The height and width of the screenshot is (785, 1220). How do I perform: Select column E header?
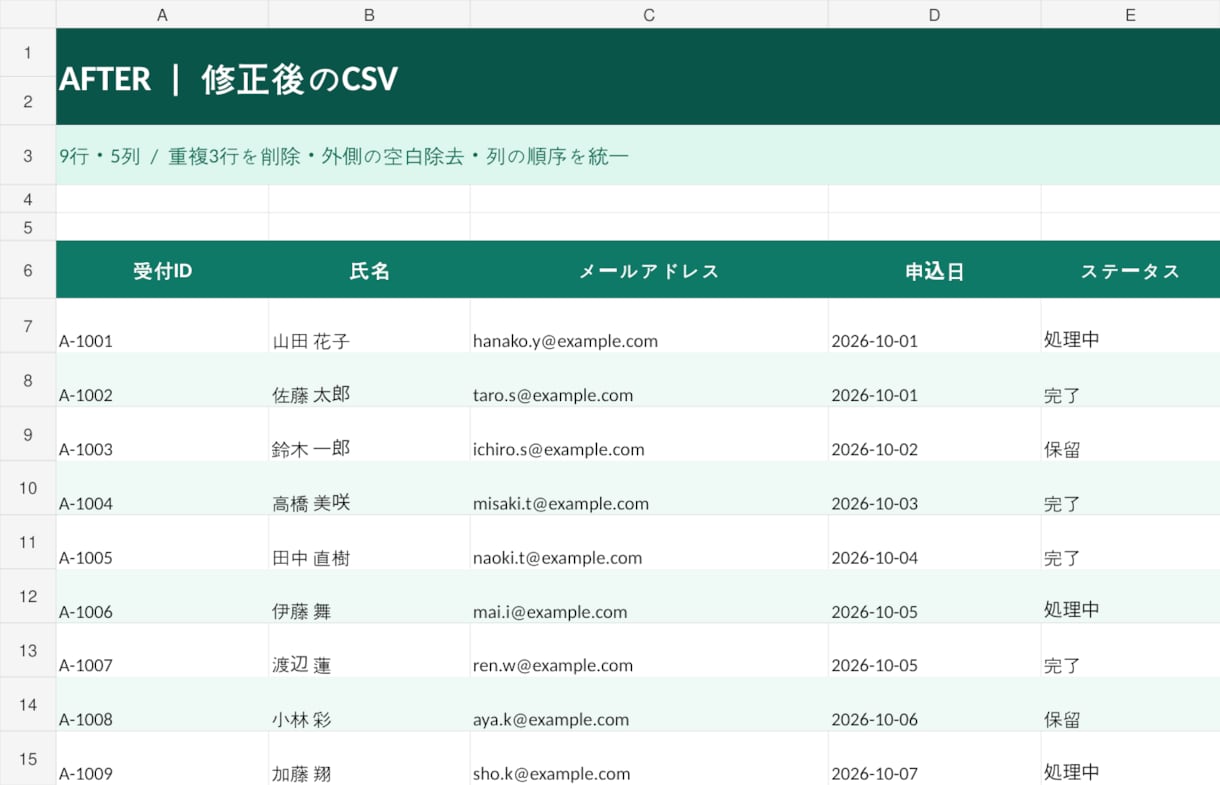[1130, 14]
